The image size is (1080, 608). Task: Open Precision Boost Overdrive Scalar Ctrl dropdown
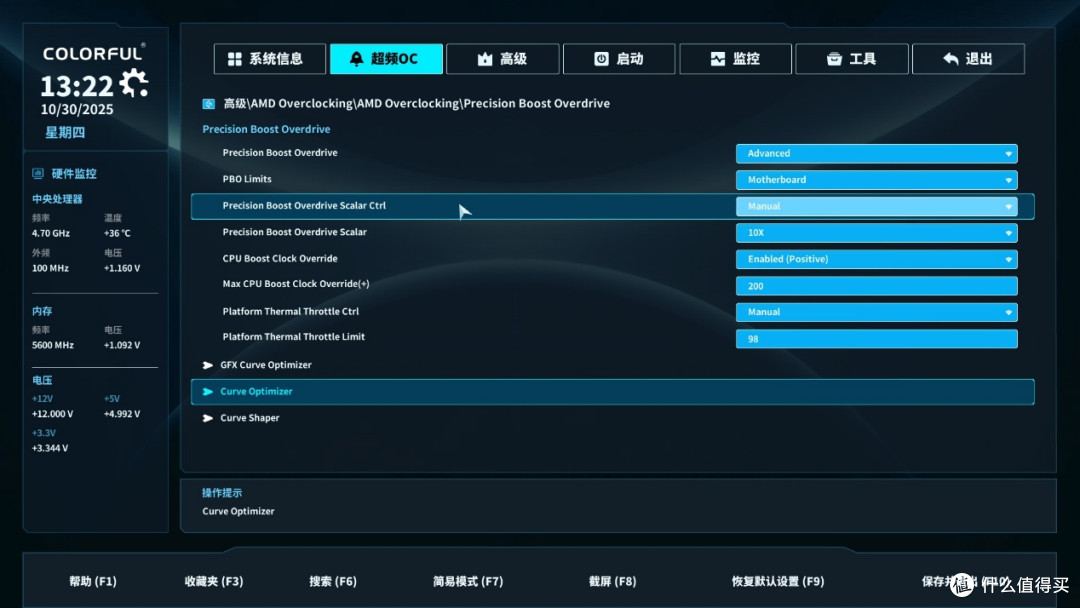[876, 207]
